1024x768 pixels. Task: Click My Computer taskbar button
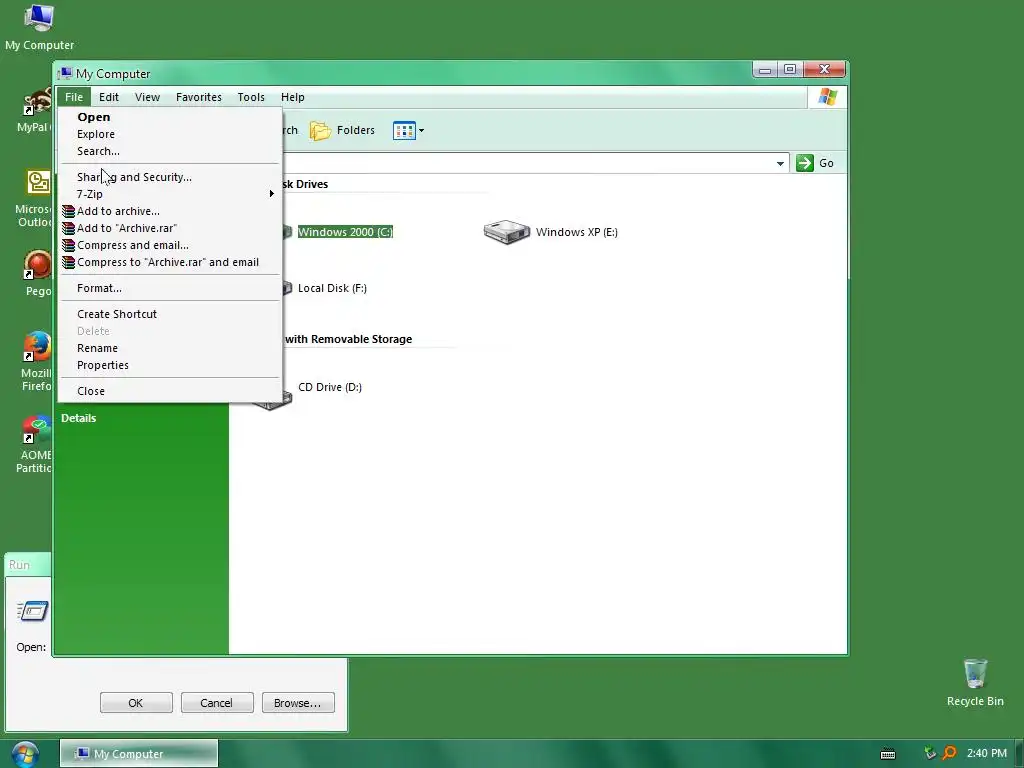139,754
